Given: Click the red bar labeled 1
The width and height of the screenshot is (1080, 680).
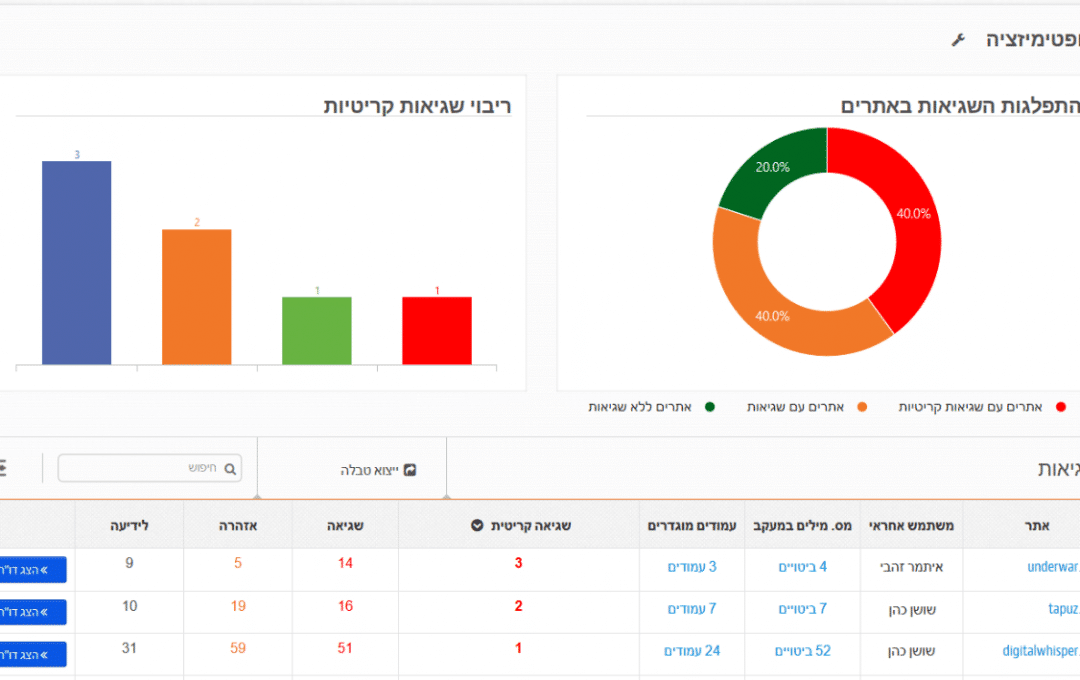Looking at the screenshot, I should [x=437, y=331].
